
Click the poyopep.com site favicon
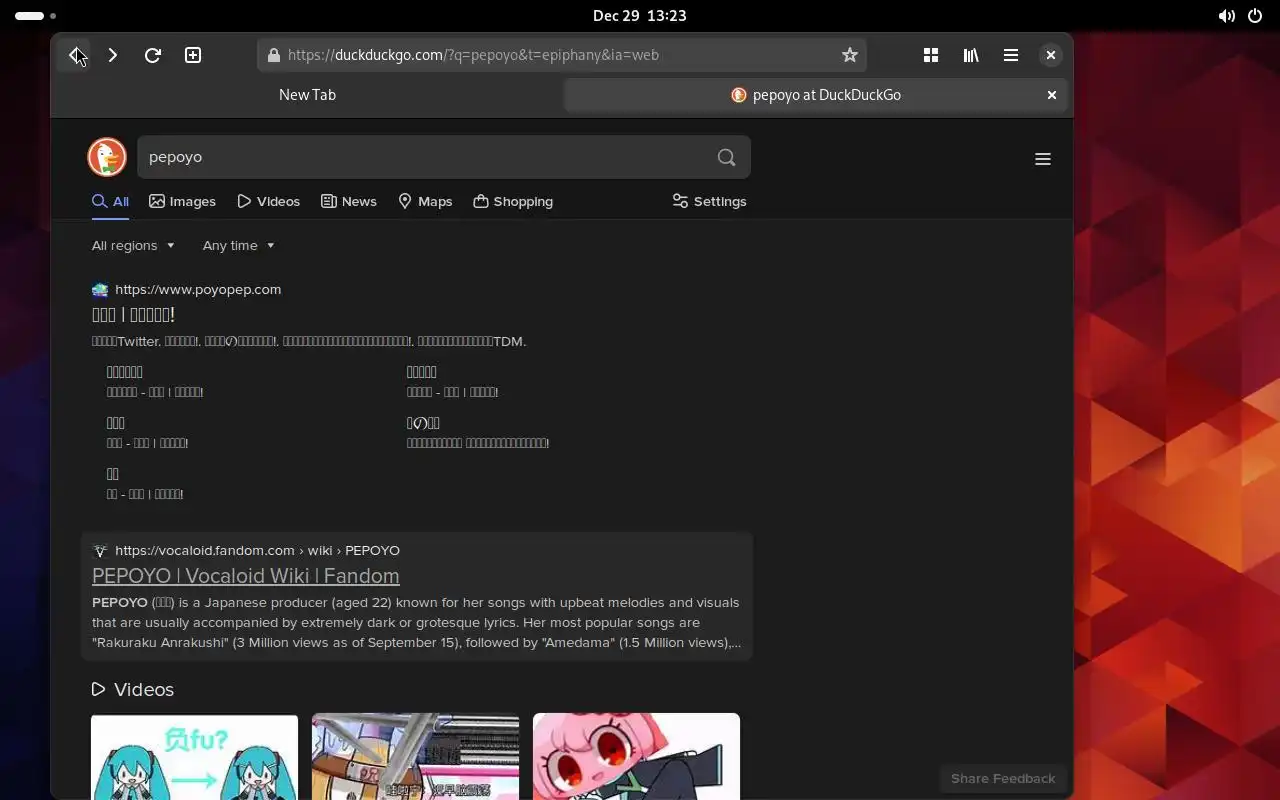tap(100, 290)
